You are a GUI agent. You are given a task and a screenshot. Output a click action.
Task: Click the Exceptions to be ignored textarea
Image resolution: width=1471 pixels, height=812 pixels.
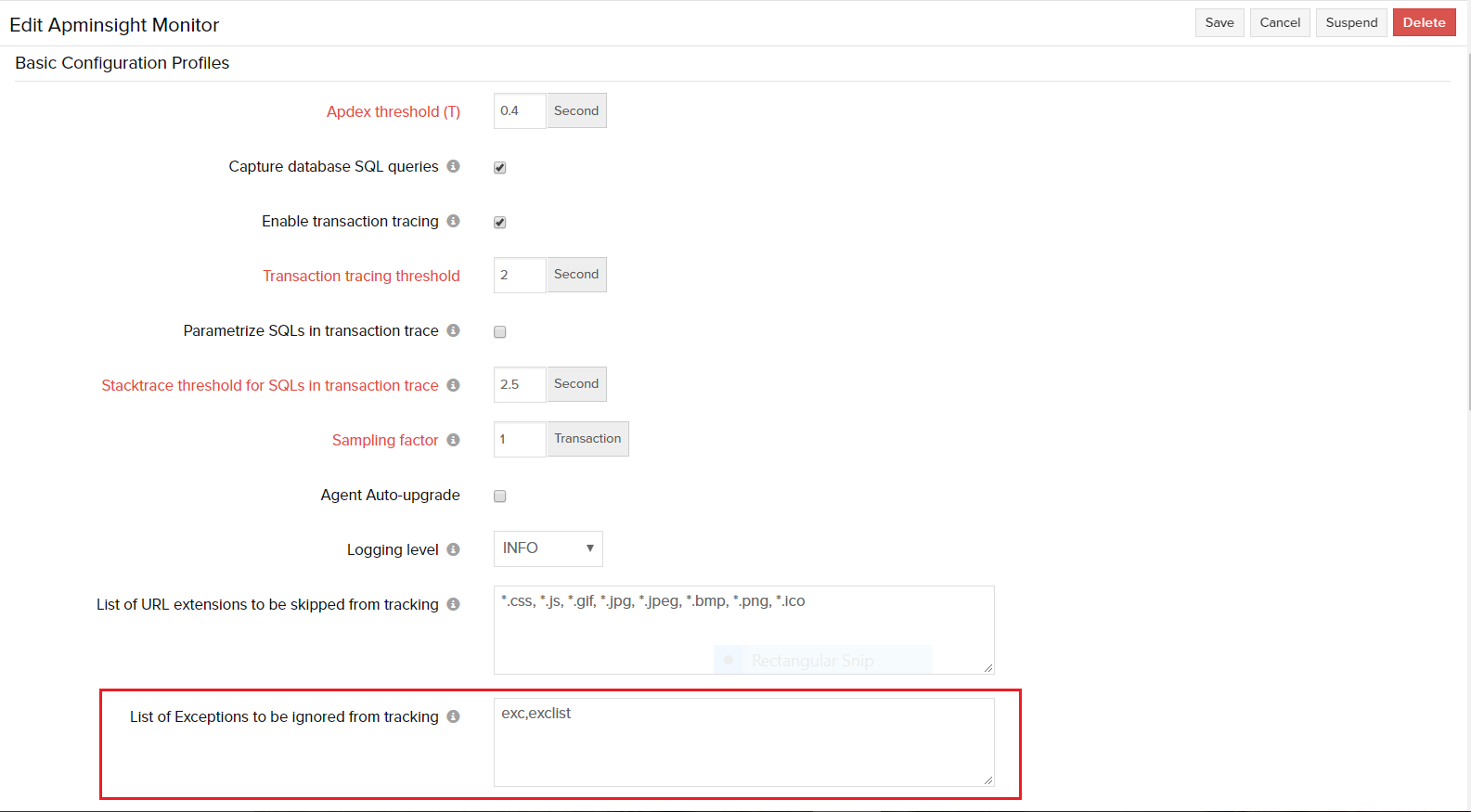click(744, 742)
